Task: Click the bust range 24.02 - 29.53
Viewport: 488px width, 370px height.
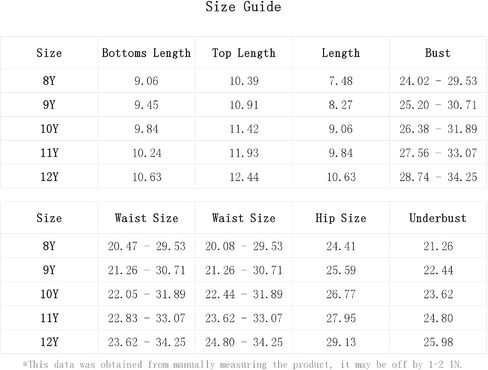Action: tap(438, 81)
